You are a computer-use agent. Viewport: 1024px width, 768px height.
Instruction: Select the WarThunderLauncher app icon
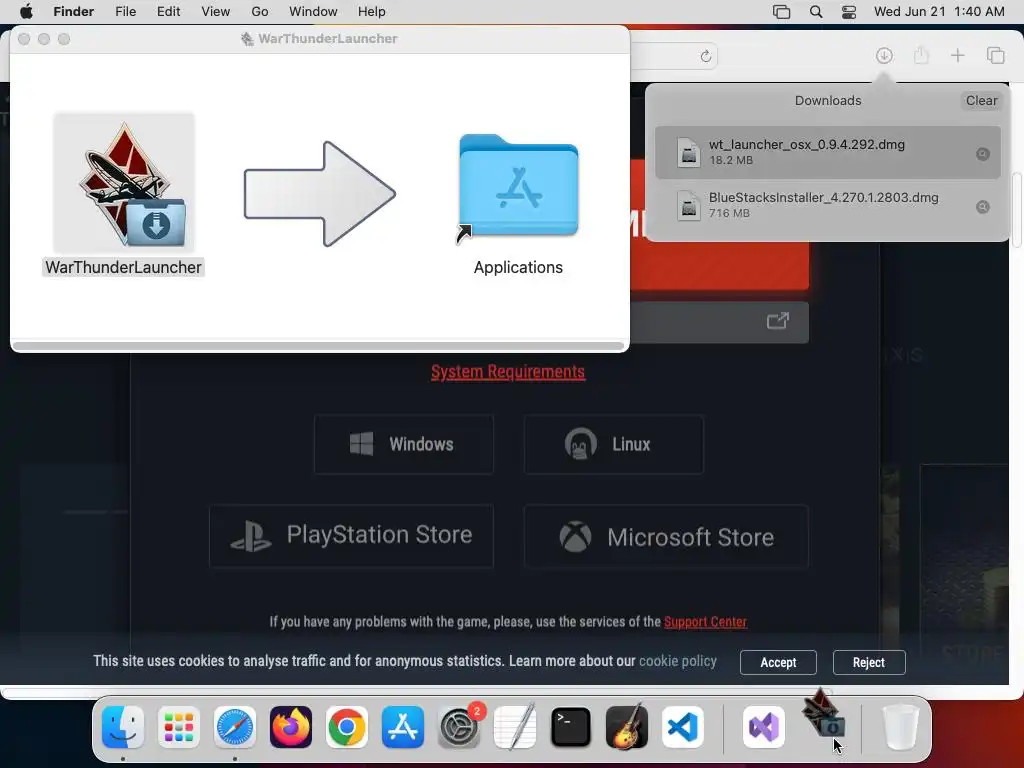(124, 183)
